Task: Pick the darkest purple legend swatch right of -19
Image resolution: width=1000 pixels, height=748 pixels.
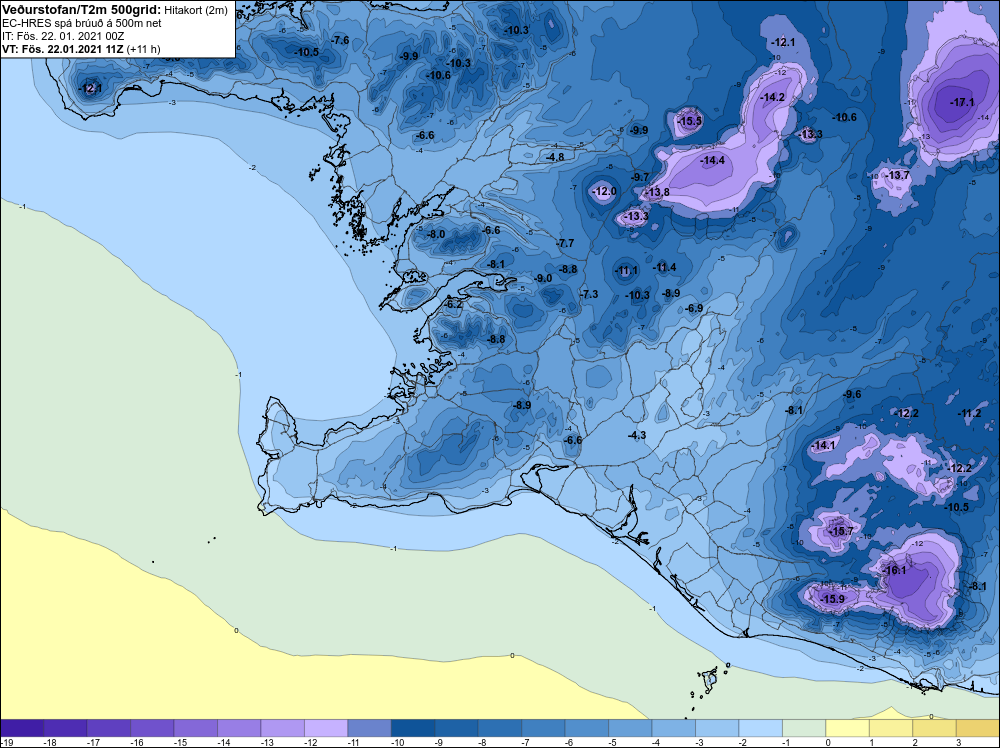Action: [22, 728]
